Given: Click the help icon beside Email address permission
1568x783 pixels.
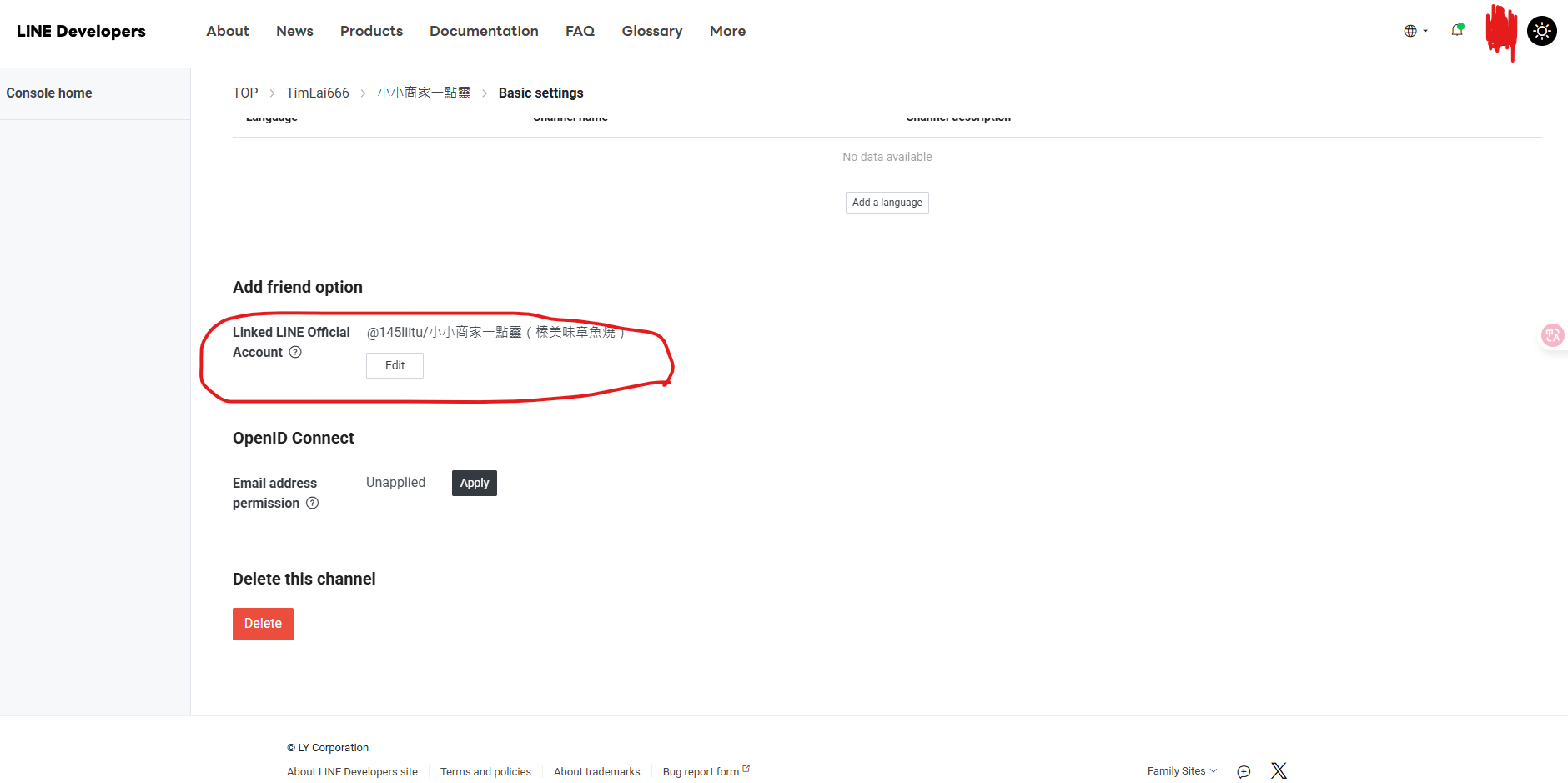Looking at the screenshot, I should 312,504.
